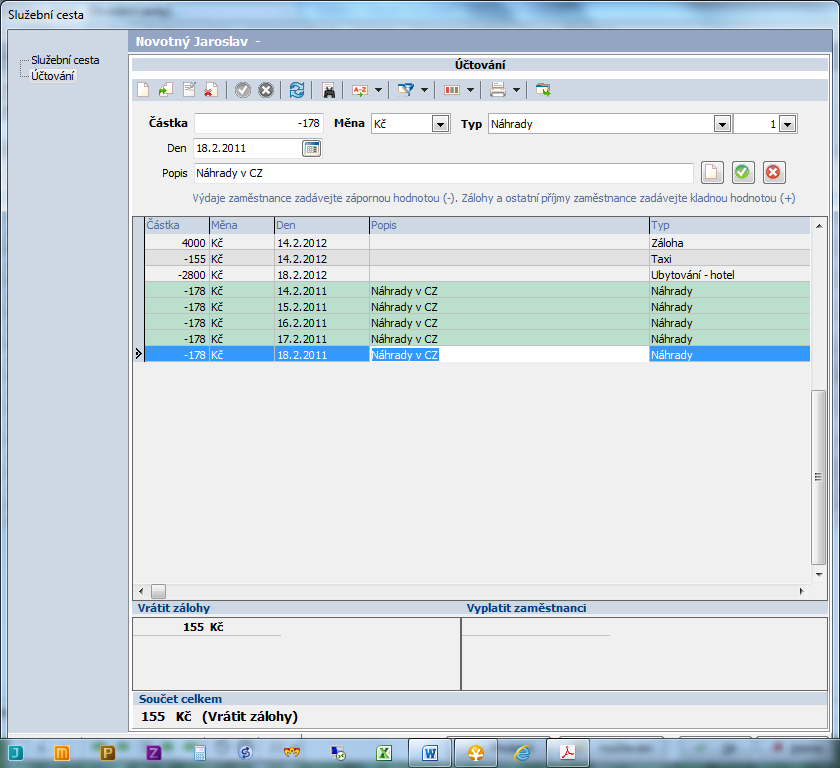Click the blue Refresh arrows icon
This screenshot has width=840, height=768.
(297, 90)
